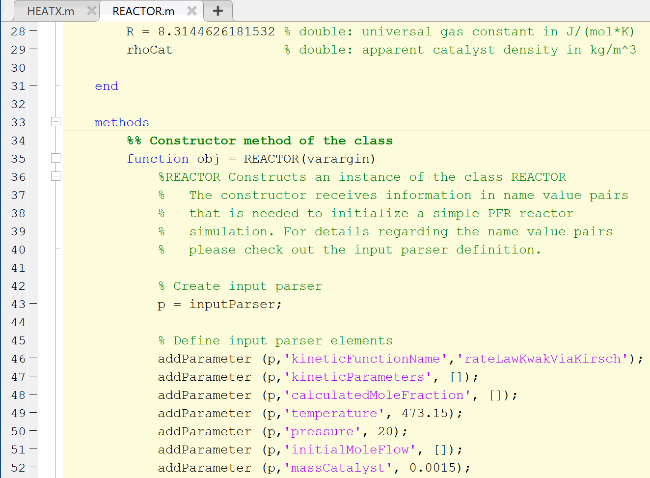Click the 'rateLawKwakViaKirsch' string

(543, 359)
